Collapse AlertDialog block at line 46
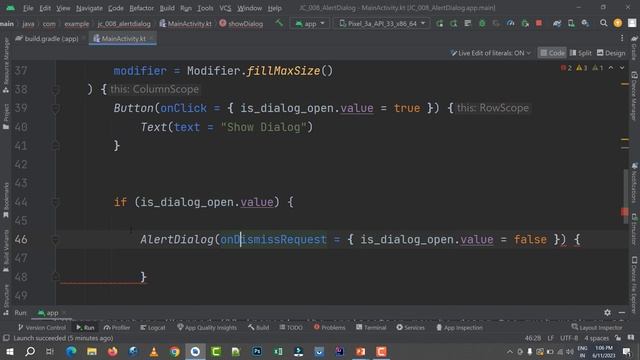The height and width of the screenshot is (360, 640). [x=56, y=240]
